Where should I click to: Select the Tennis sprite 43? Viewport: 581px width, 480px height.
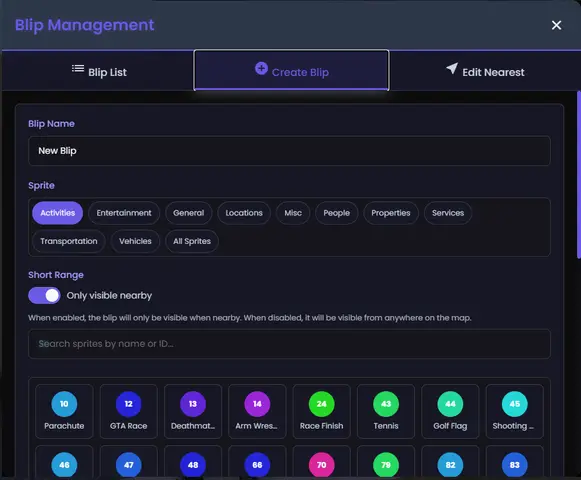tap(386, 411)
